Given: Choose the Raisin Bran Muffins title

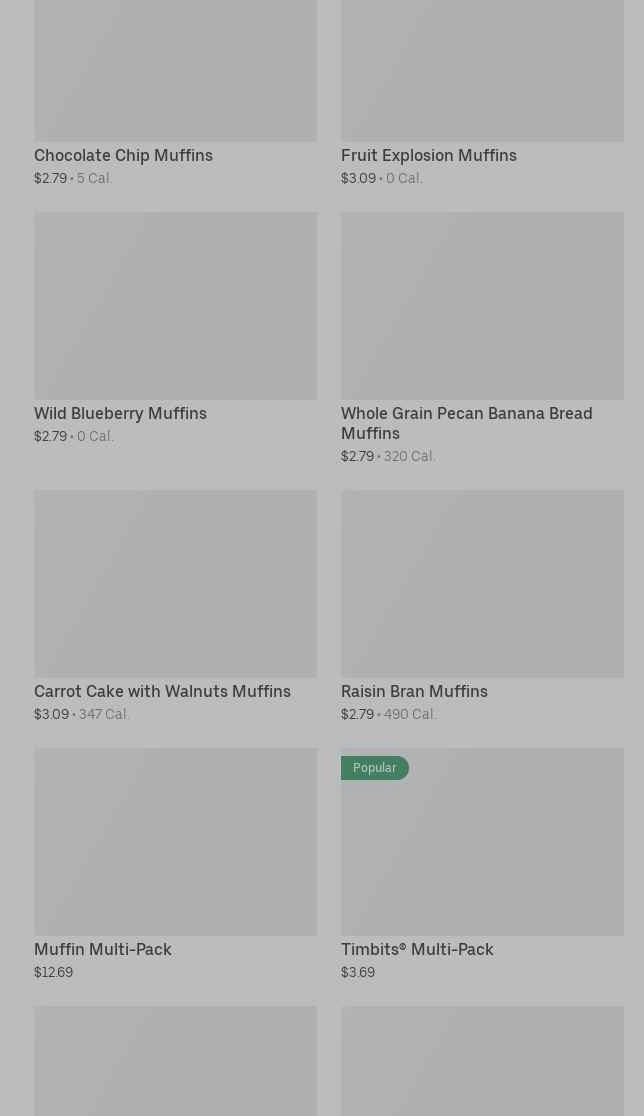Looking at the screenshot, I should click(414, 692).
